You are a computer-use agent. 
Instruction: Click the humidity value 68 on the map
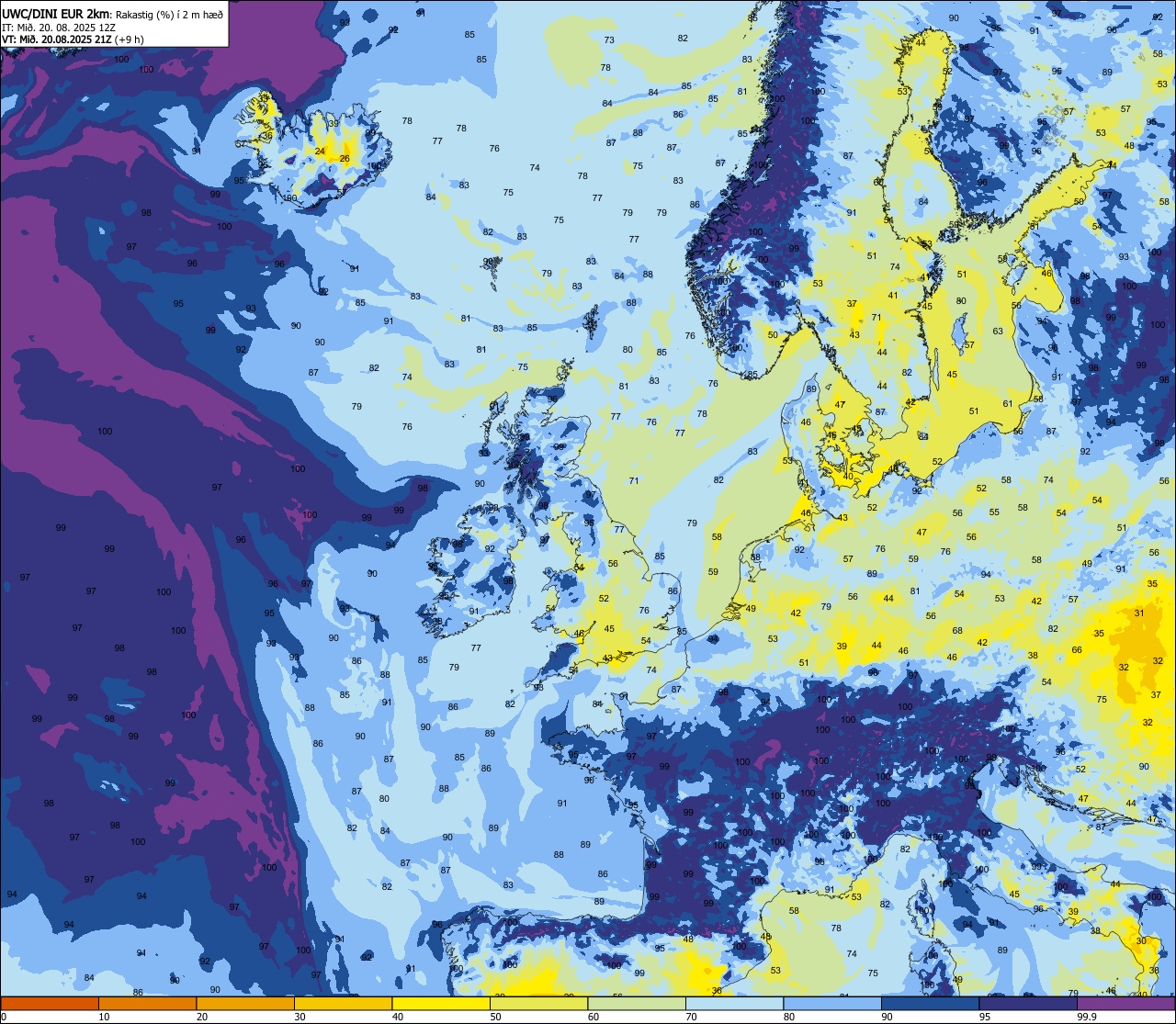(957, 630)
